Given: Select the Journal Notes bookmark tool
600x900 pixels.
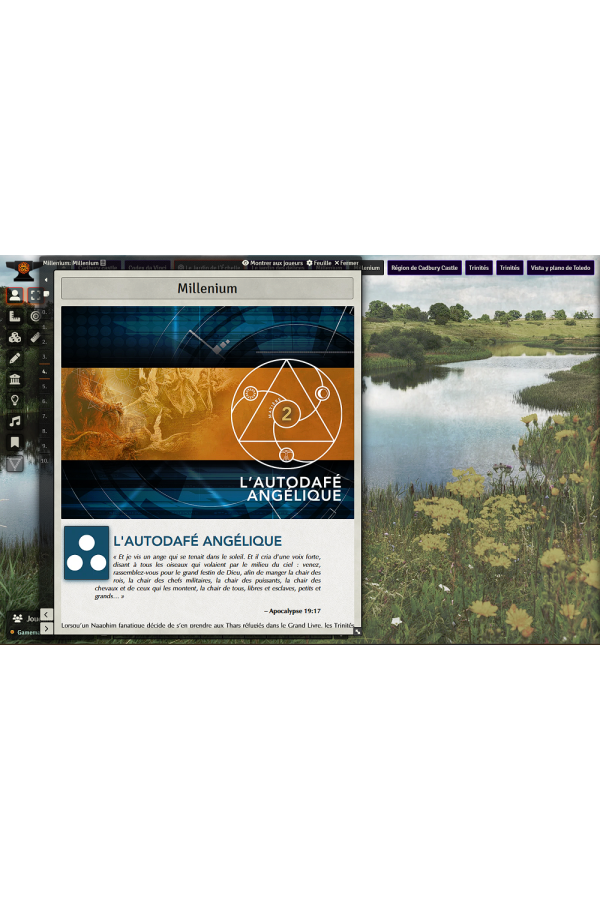Looking at the screenshot, I should pos(15,442).
